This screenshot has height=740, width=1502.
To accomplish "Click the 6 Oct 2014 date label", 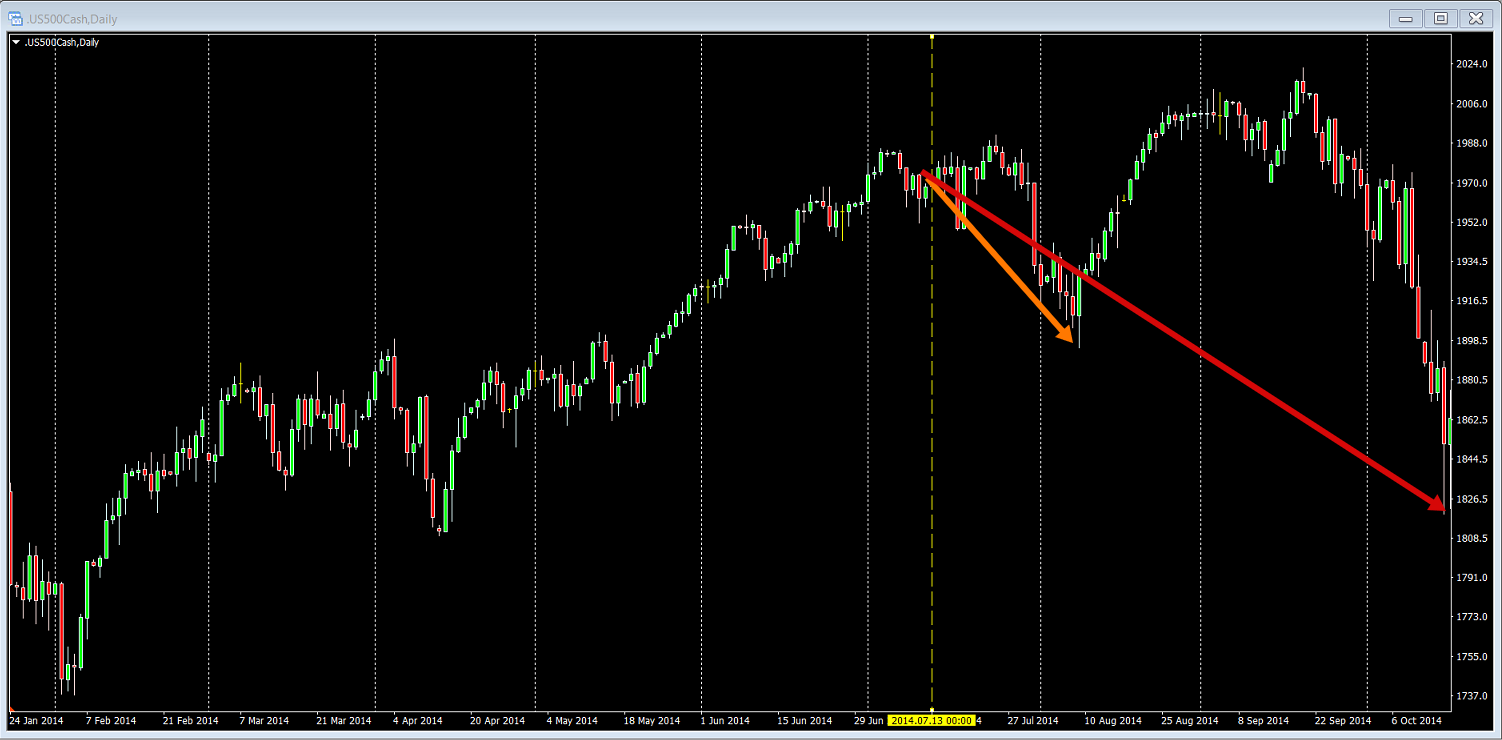I will (1417, 720).
